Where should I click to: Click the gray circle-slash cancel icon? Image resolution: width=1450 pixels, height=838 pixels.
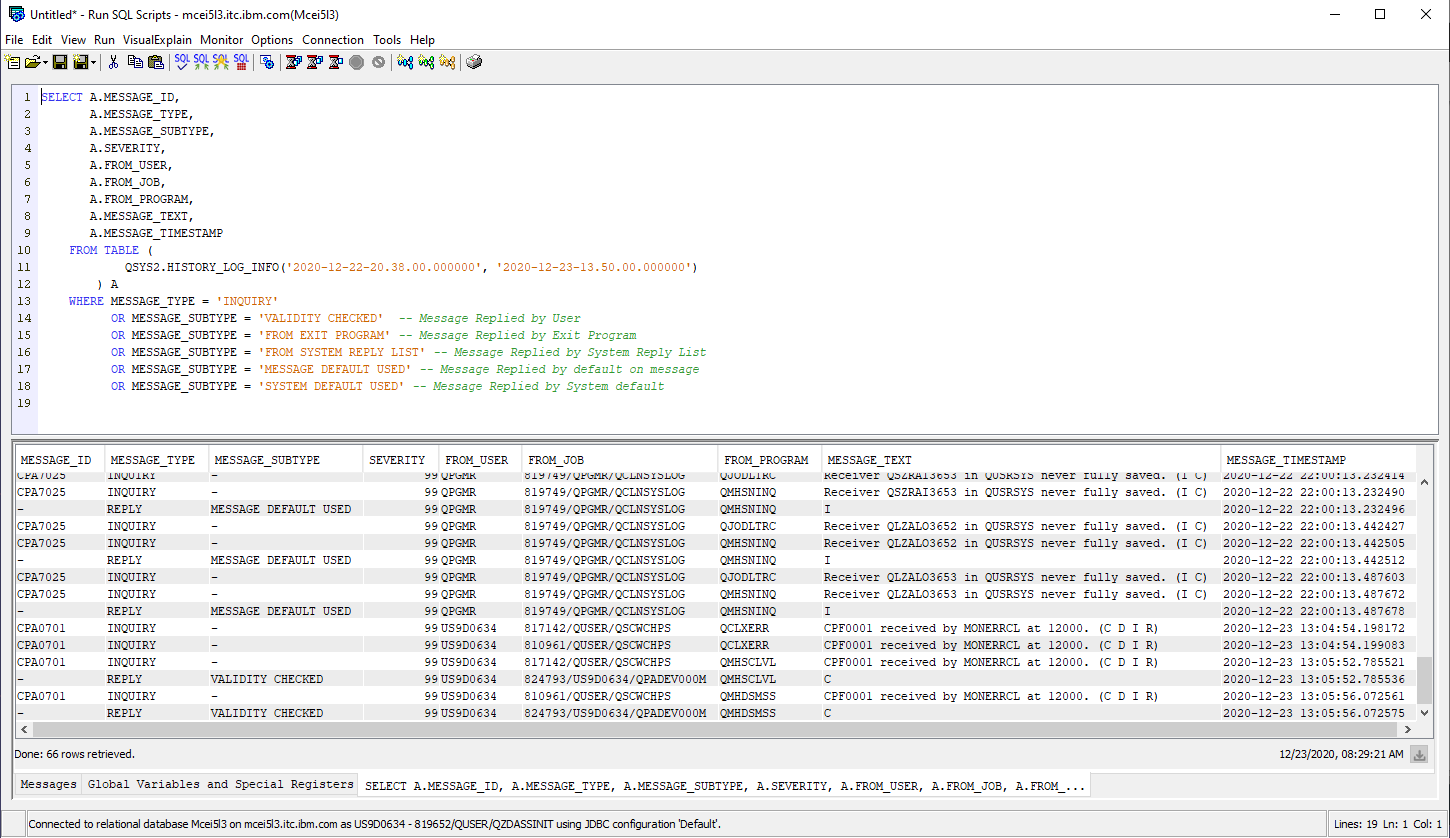378,62
